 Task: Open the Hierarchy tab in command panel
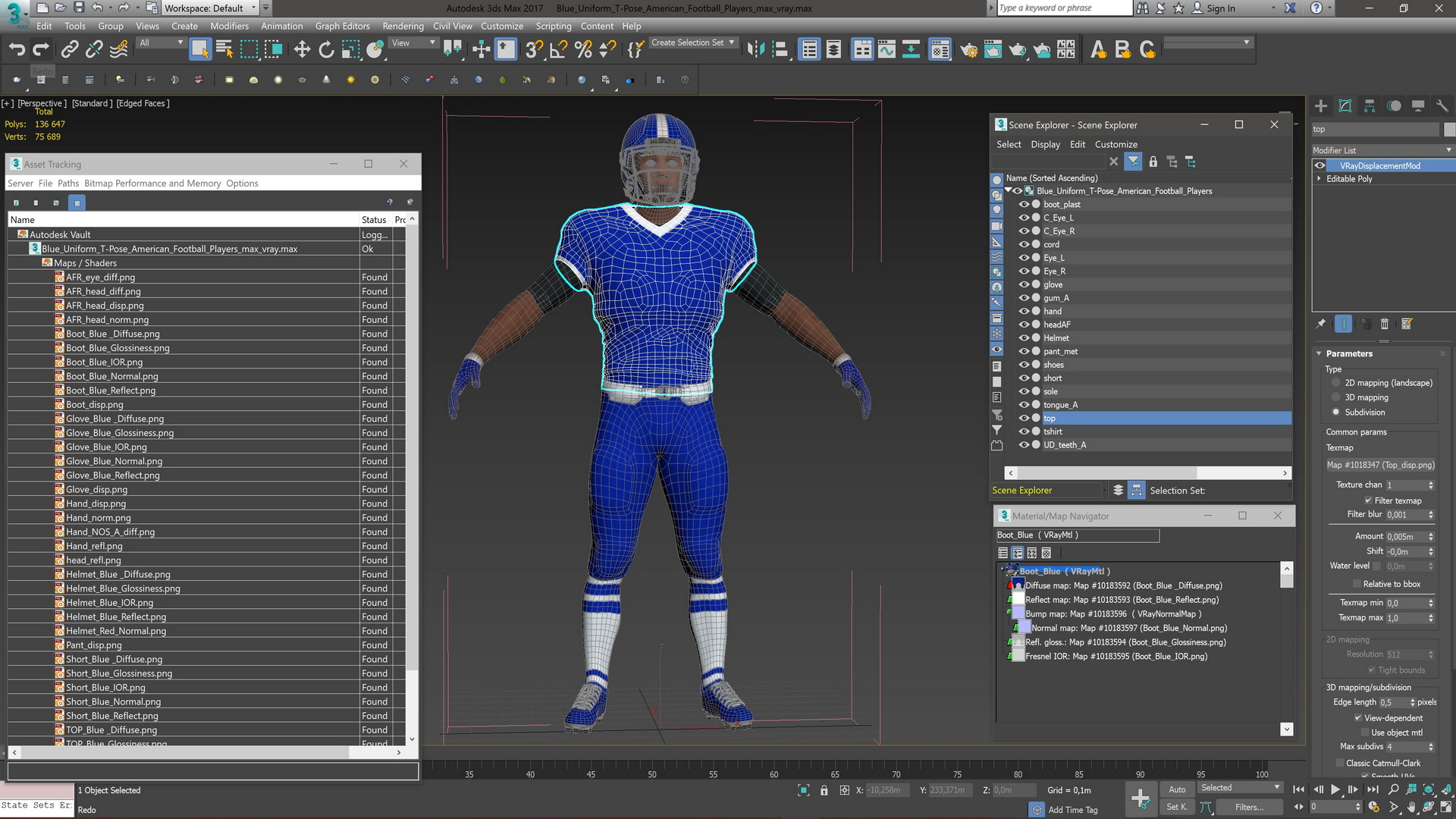[1370, 106]
